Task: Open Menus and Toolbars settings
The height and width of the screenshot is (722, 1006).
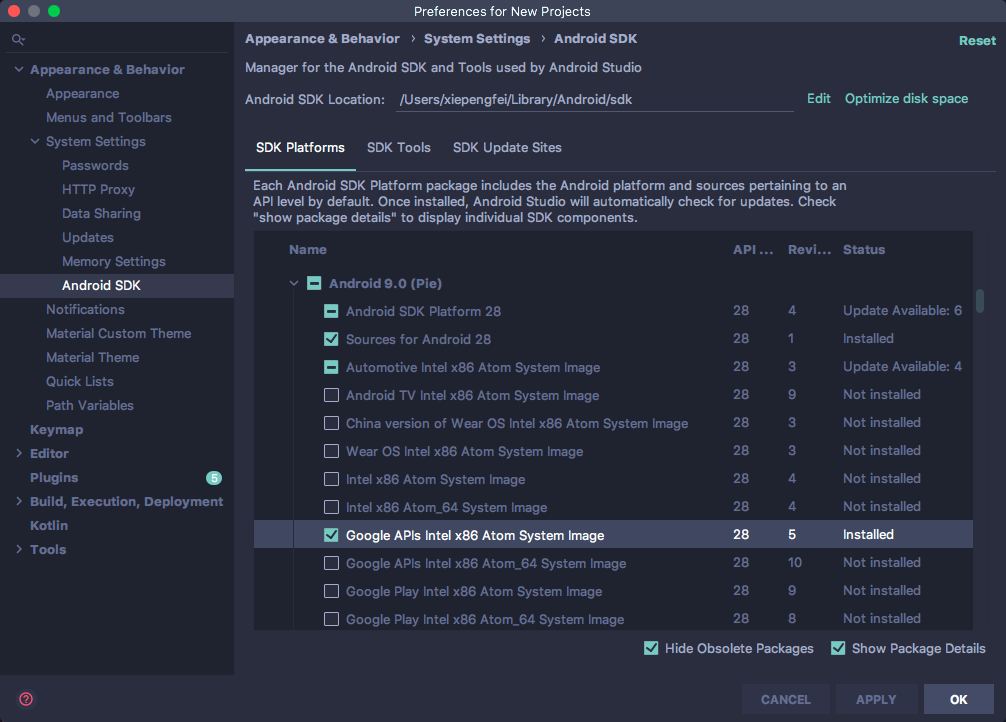Action: coord(109,117)
